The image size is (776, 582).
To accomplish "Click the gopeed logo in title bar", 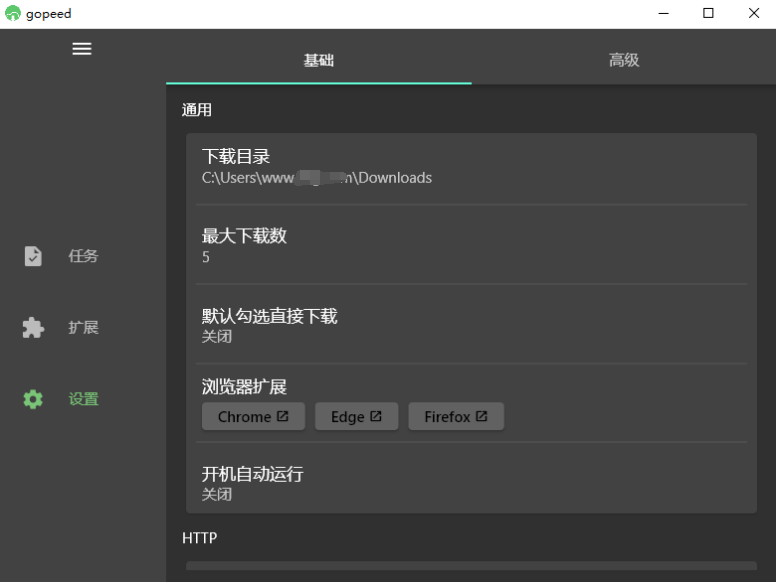I will tap(12, 14).
